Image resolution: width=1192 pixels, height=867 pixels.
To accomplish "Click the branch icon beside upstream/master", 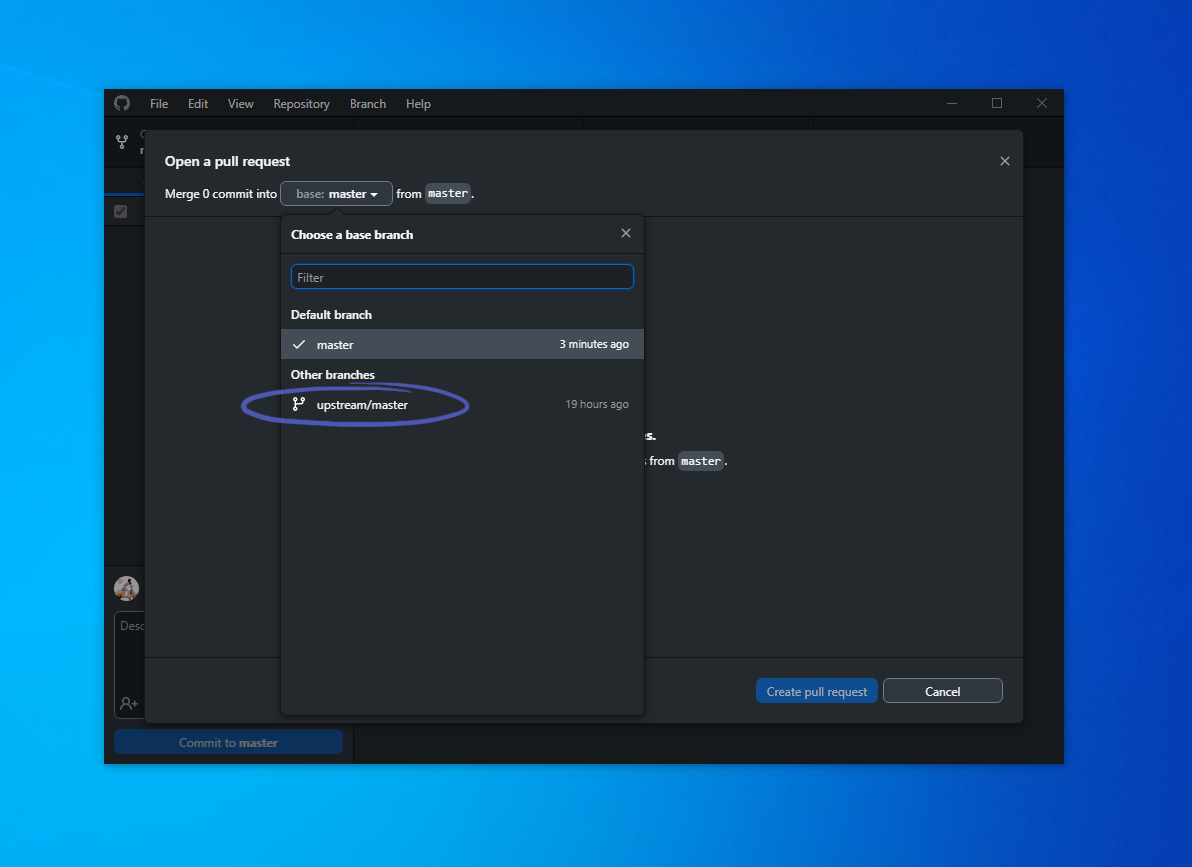I will pos(299,404).
